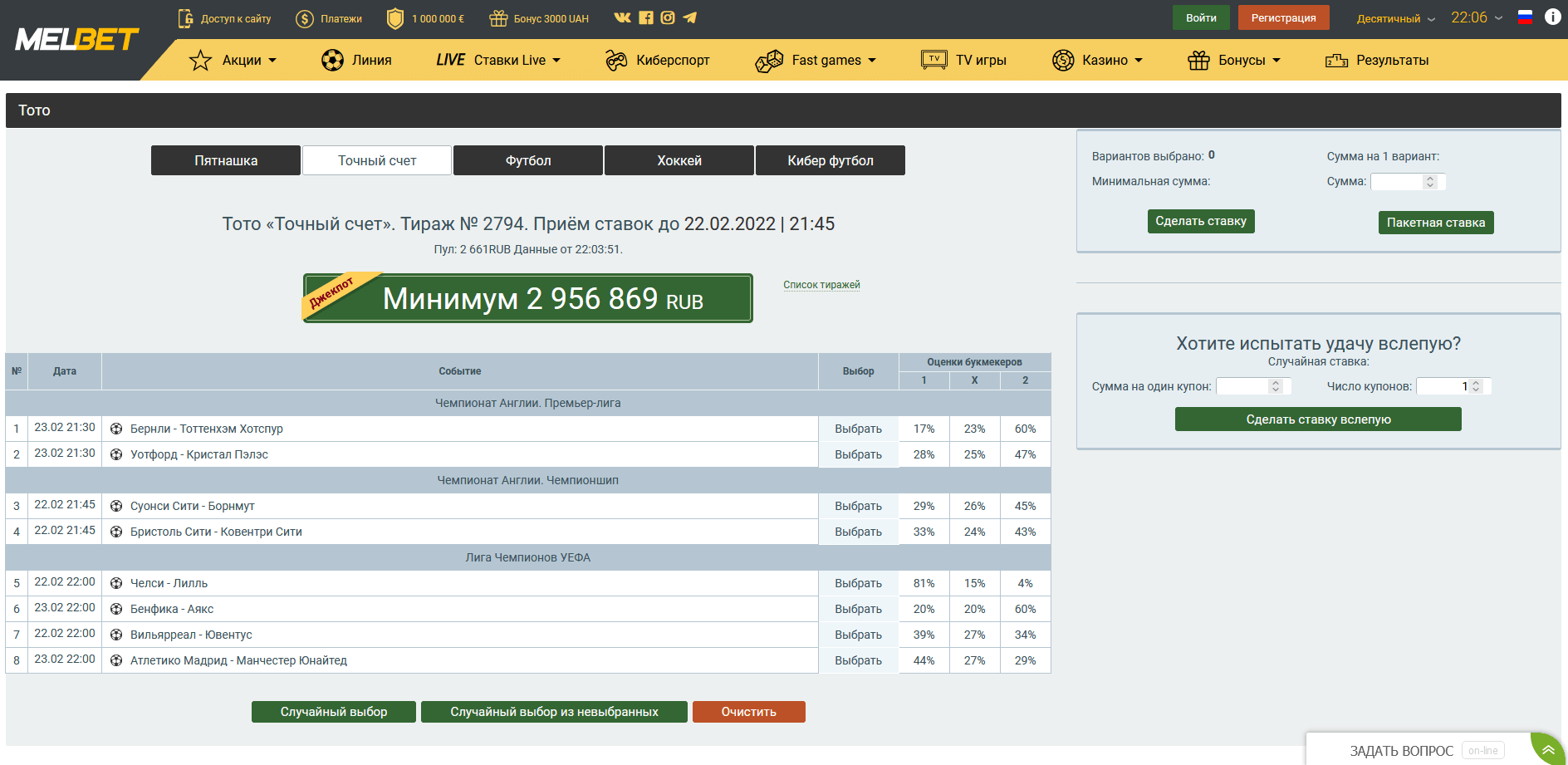Click Выбрать for Бристоль Сити - Ковентри Сити
Viewport: 1568px width, 765px height.
859,532
